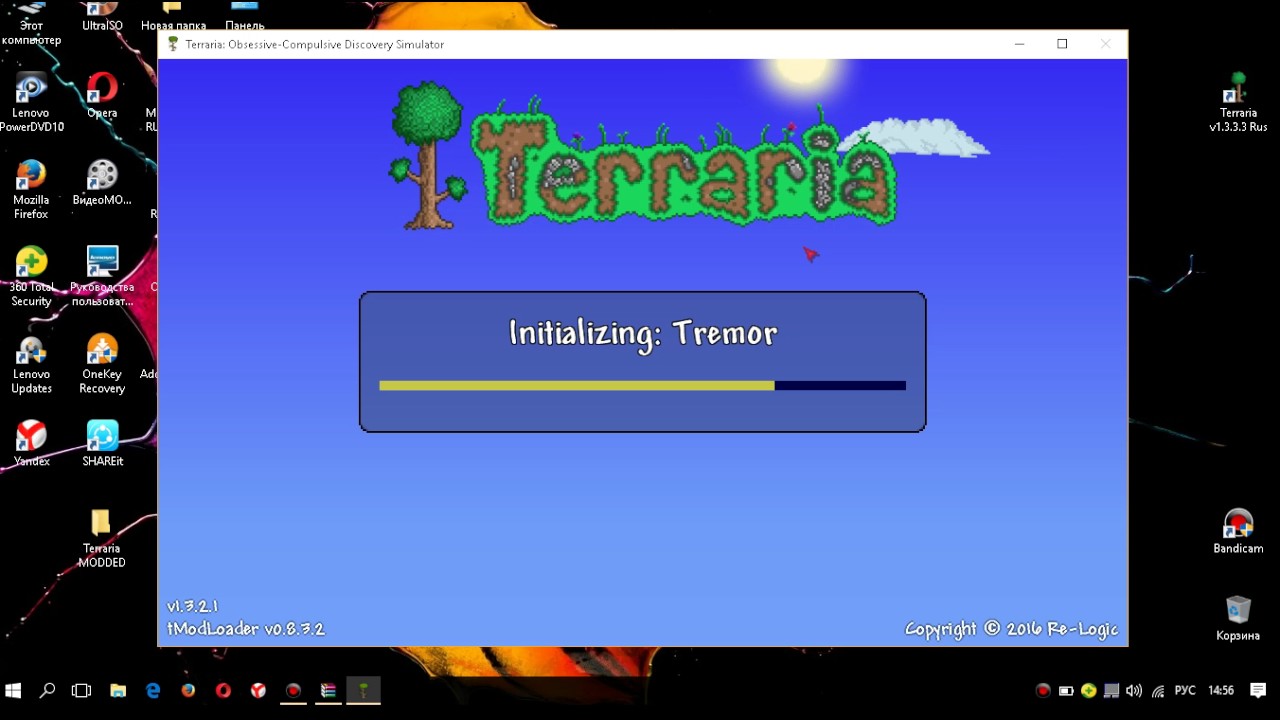This screenshot has height=720, width=1280.
Task: Click the 'v1.3.2.1' version text
Action: 193,606
